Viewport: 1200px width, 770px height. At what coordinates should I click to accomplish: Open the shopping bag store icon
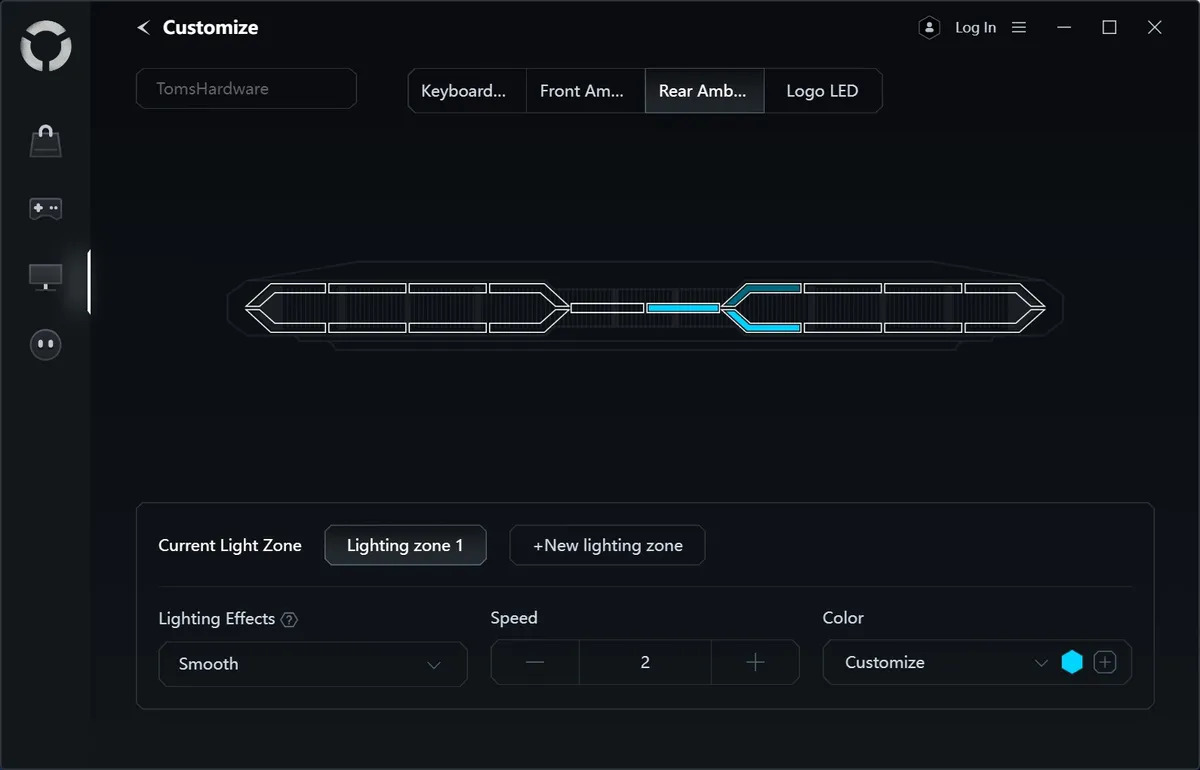[x=46, y=142]
